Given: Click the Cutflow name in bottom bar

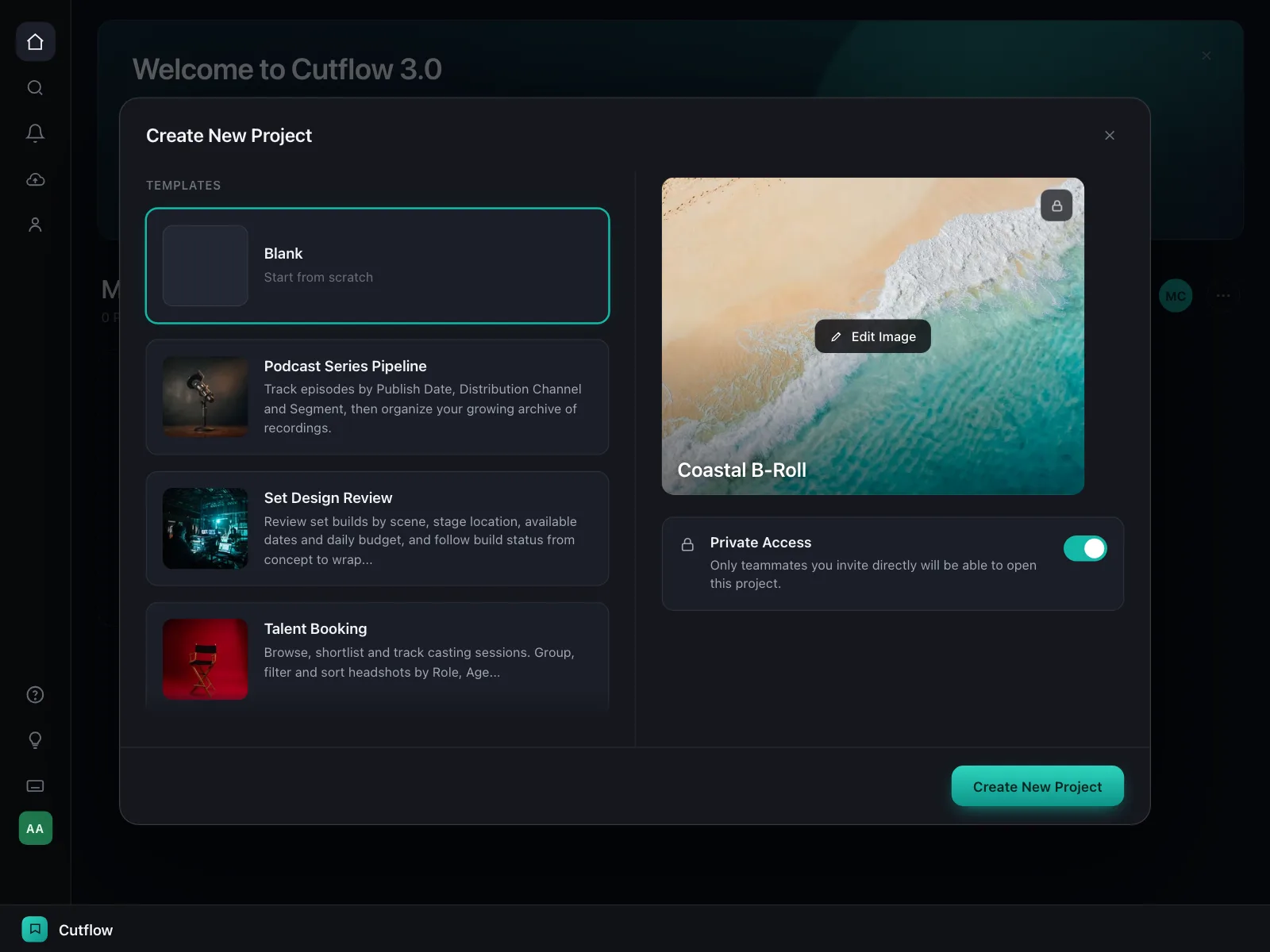Looking at the screenshot, I should (x=86, y=930).
